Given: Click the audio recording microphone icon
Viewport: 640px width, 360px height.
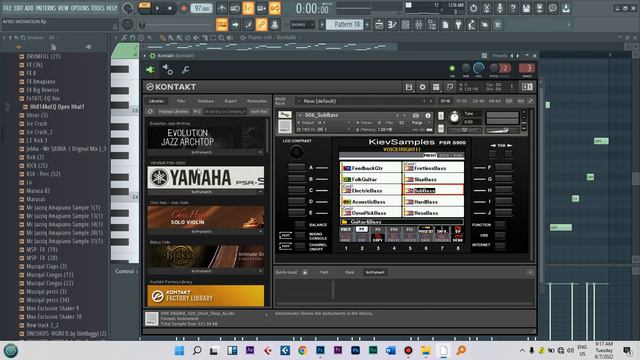Looking at the screenshot, I should coord(500,8).
